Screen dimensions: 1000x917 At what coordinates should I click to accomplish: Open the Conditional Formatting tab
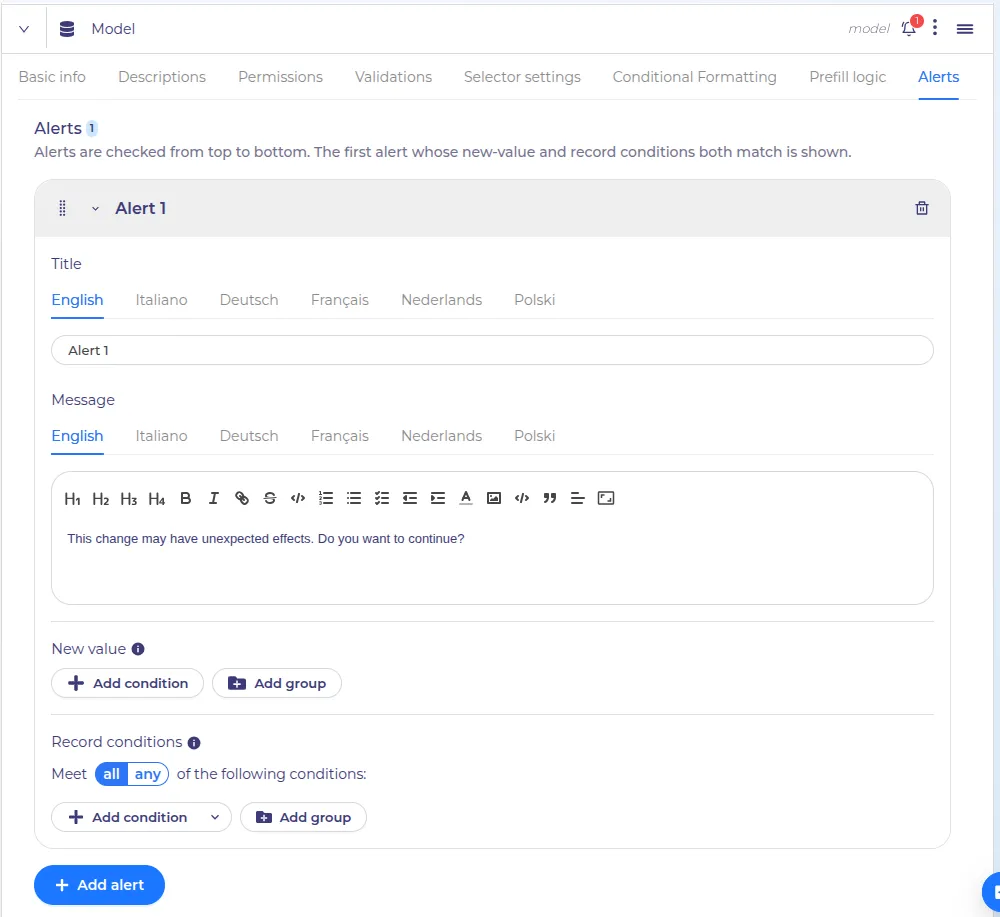click(695, 77)
